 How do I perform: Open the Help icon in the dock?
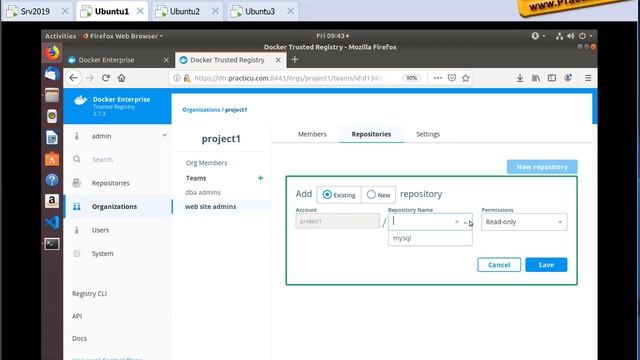click(52, 180)
